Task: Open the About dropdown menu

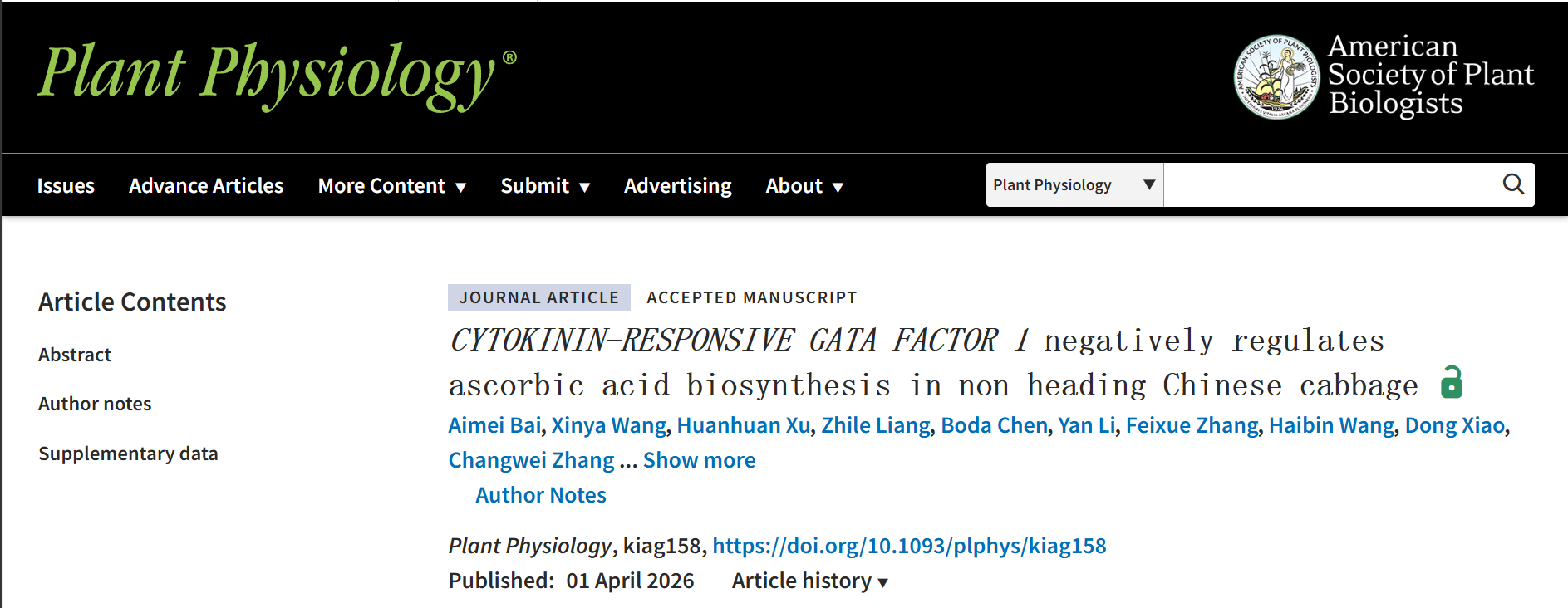Action: [x=804, y=186]
